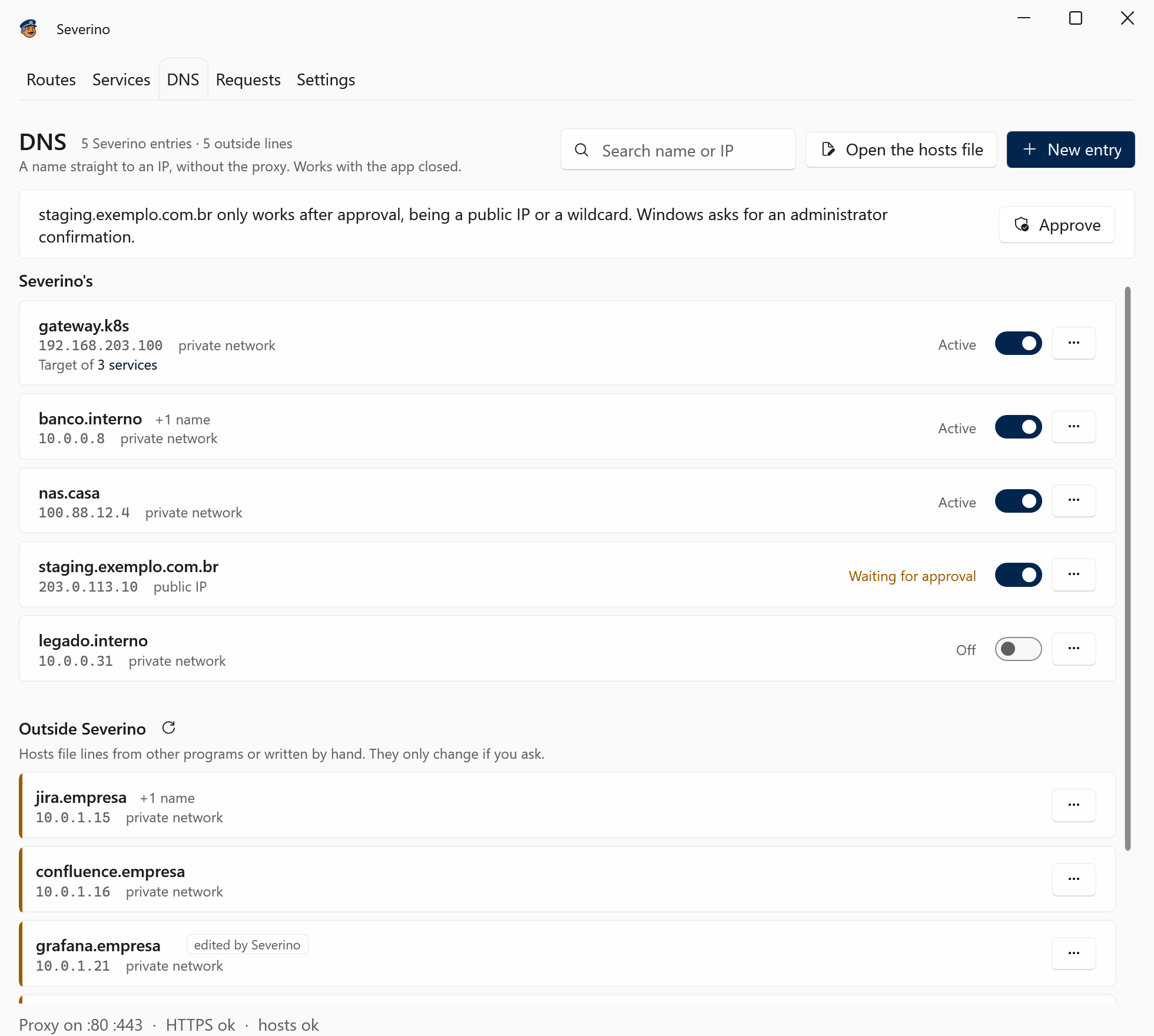
Task: Click the +1 name label beside jira.empresa
Action: [x=167, y=798]
